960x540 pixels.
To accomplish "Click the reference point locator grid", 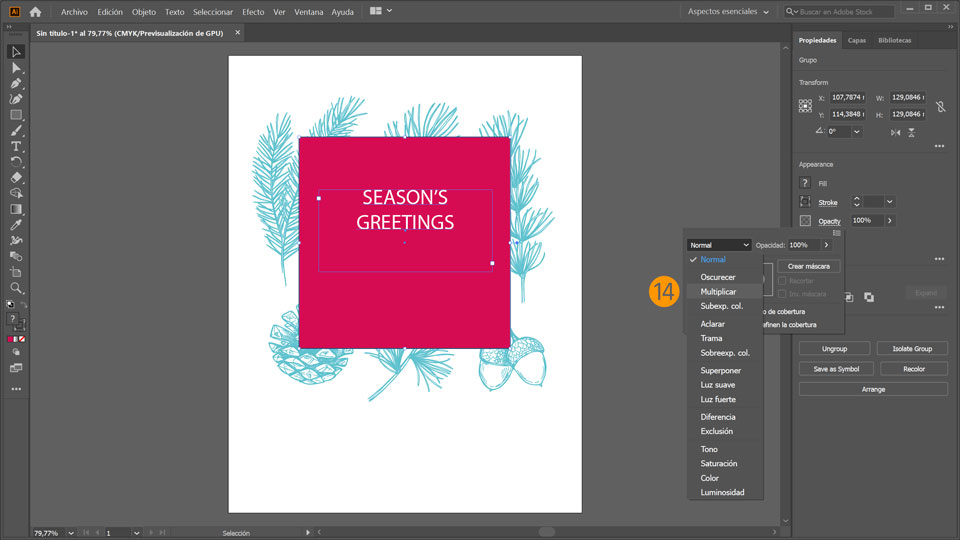I will click(805, 105).
